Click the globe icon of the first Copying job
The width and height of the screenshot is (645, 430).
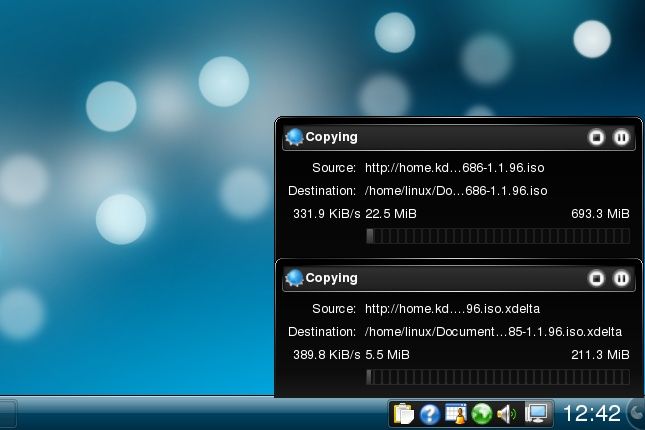[x=295, y=137]
